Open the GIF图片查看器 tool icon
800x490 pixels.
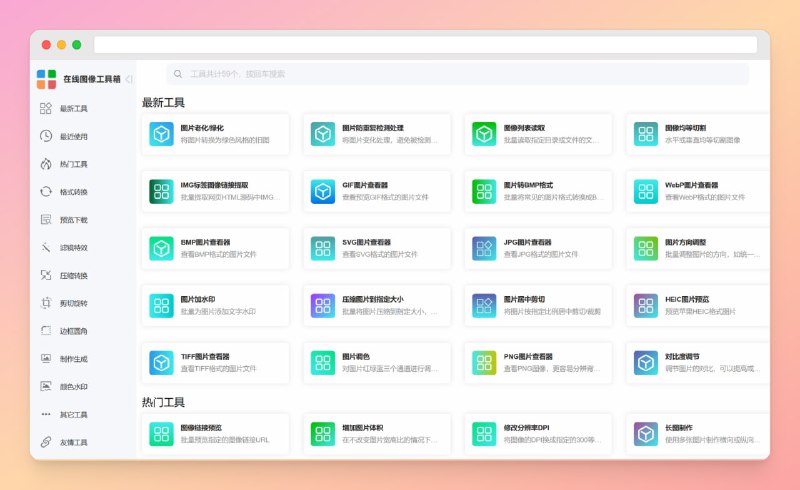(x=323, y=191)
